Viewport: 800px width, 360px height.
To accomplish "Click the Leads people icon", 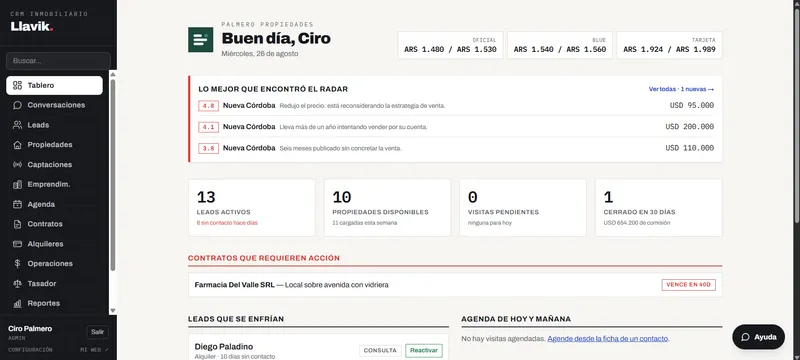I will click(17, 125).
